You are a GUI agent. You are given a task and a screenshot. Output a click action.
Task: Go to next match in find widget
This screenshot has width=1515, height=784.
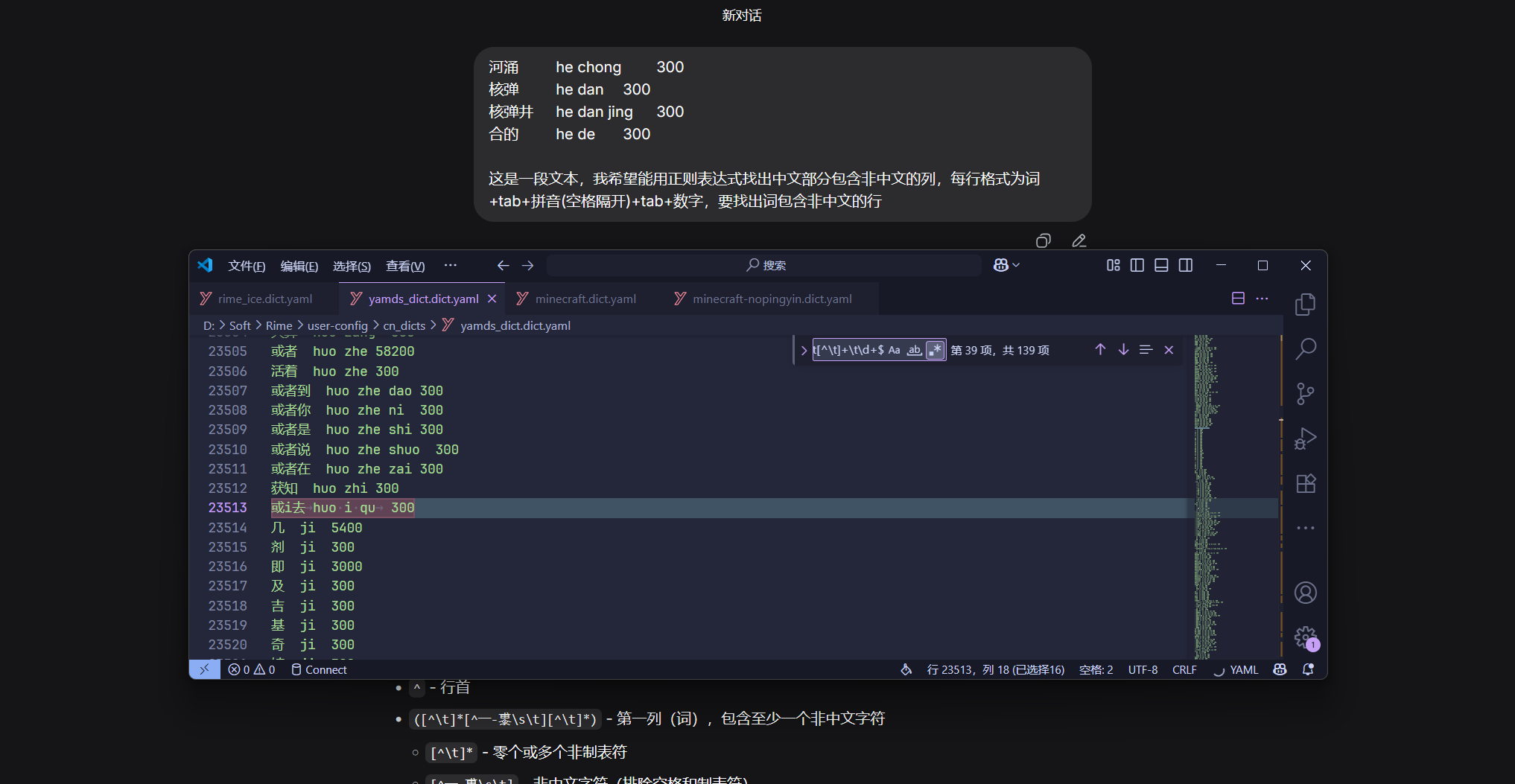pos(1123,350)
